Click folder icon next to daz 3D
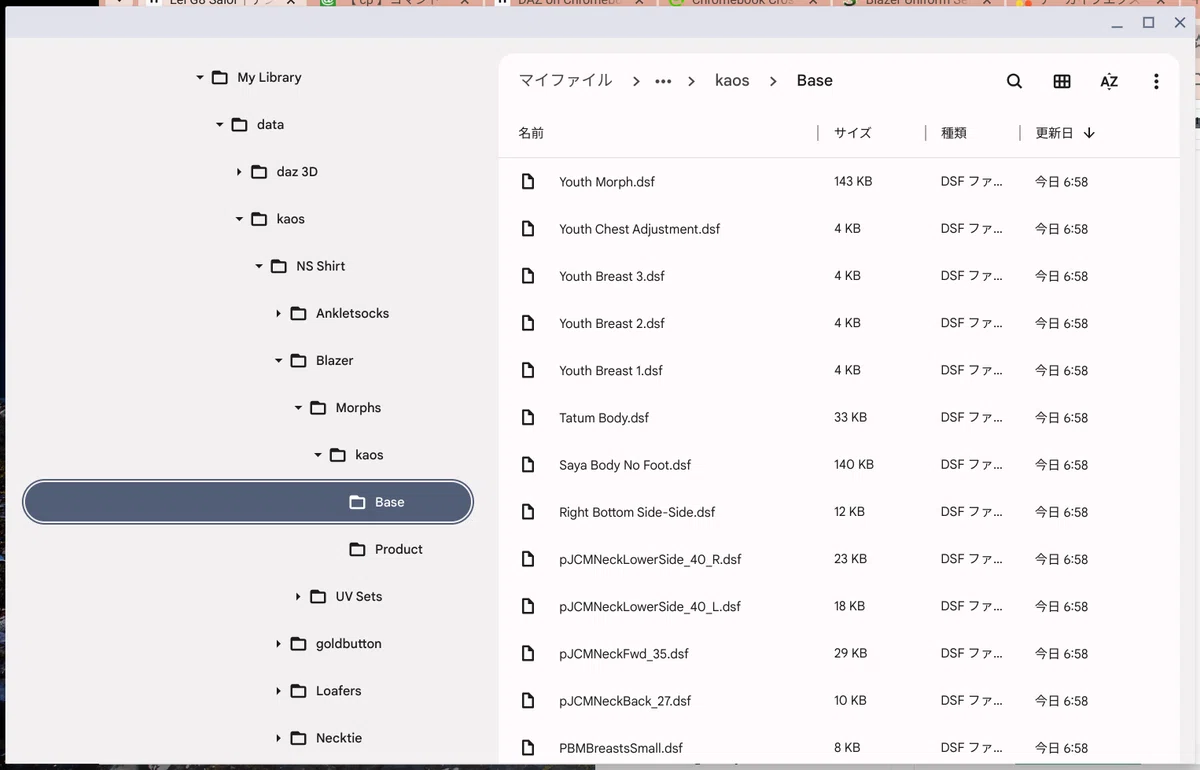The image size is (1200, 770). pyautogui.click(x=259, y=172)
